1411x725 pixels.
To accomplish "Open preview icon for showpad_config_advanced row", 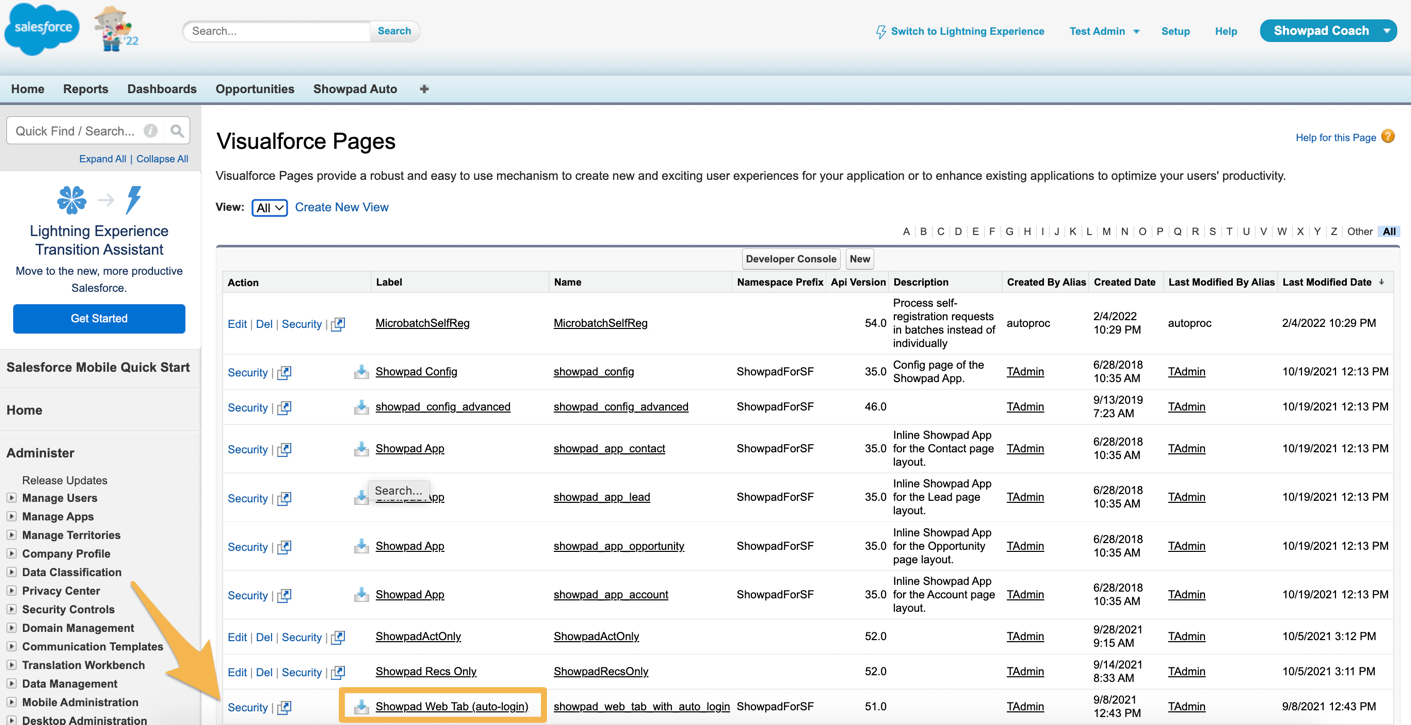I will (284, 408).
